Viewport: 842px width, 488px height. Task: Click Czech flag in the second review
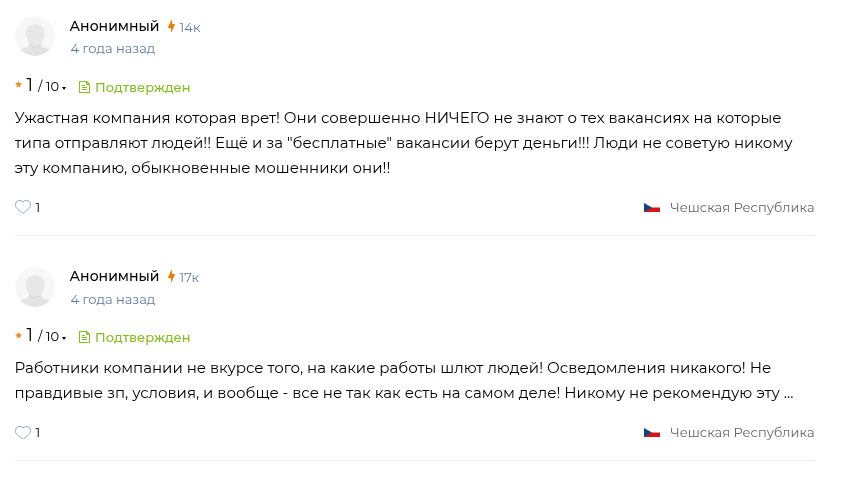[652, 433]
